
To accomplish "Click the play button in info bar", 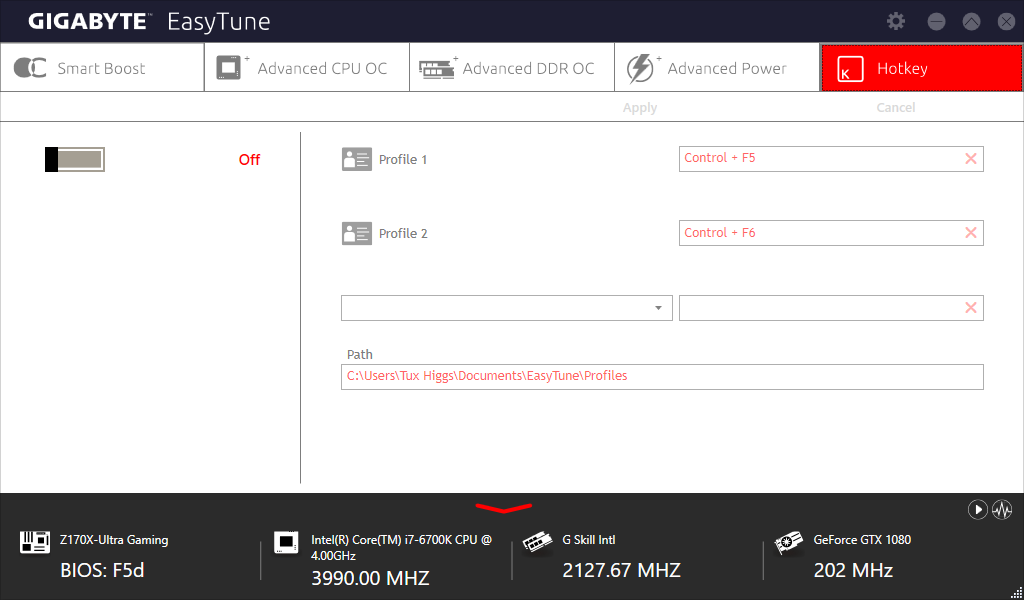I will [978, 509].
